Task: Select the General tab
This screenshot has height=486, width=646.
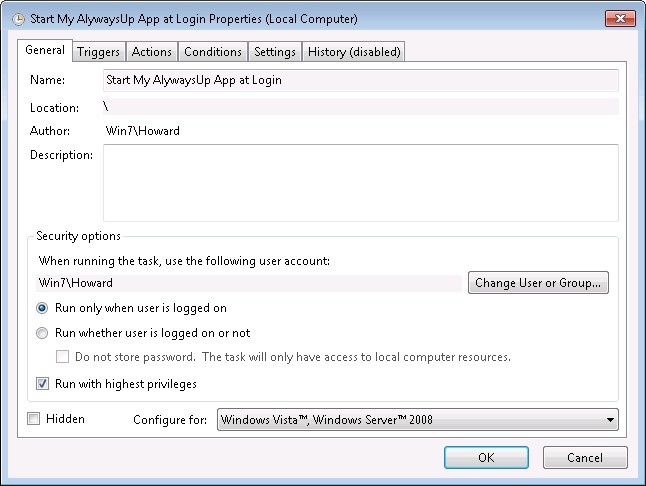Action: click(45, 50)
